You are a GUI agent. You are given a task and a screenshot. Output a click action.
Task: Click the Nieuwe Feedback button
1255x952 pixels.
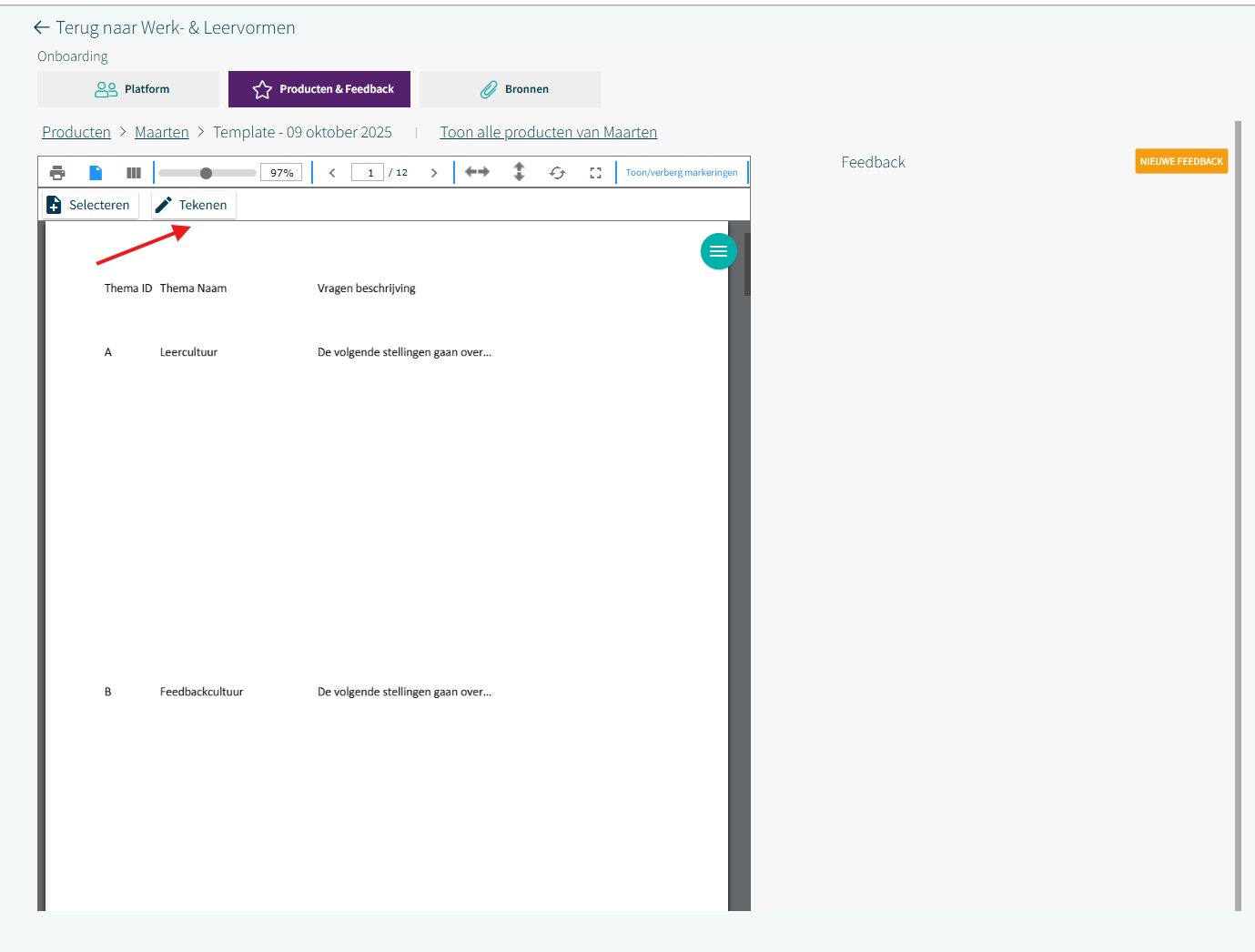coord(1180,161)
